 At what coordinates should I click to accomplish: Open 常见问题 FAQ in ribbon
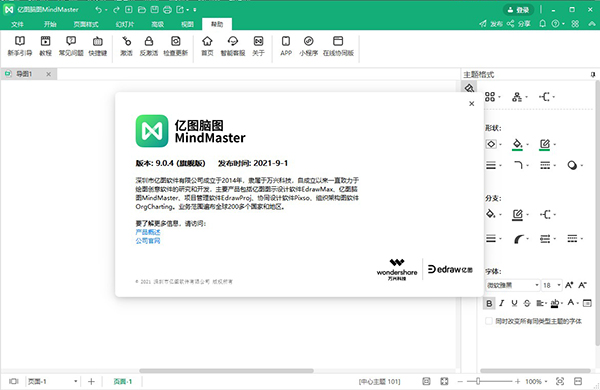71,46
